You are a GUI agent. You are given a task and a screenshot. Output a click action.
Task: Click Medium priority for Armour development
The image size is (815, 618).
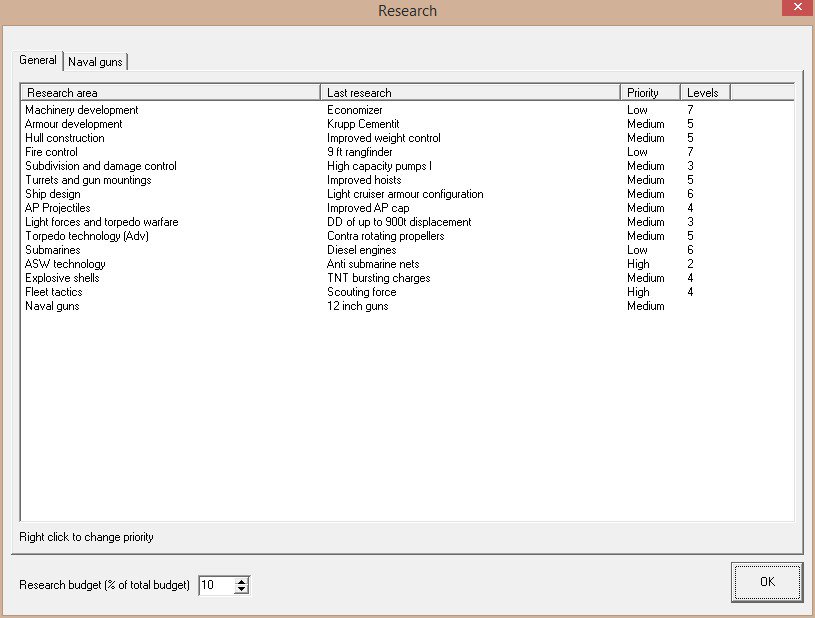coord(646,124)
